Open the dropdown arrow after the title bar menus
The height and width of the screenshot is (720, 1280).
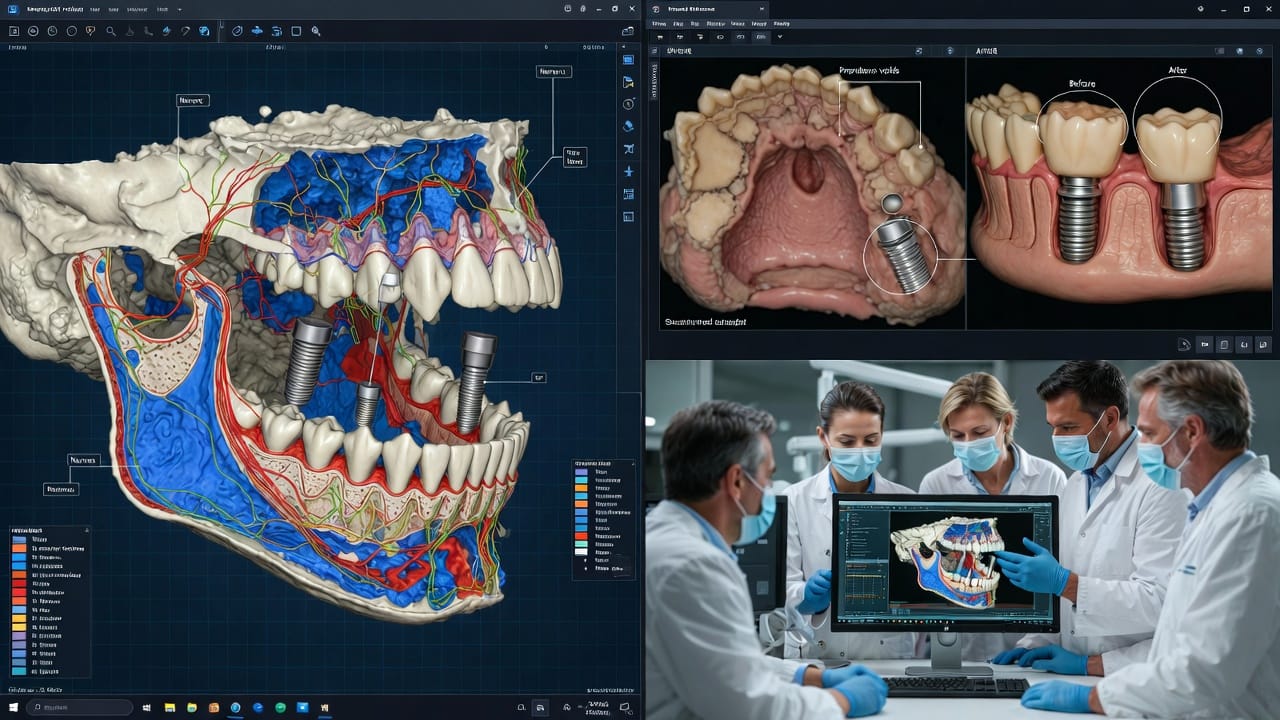(179, 9)
